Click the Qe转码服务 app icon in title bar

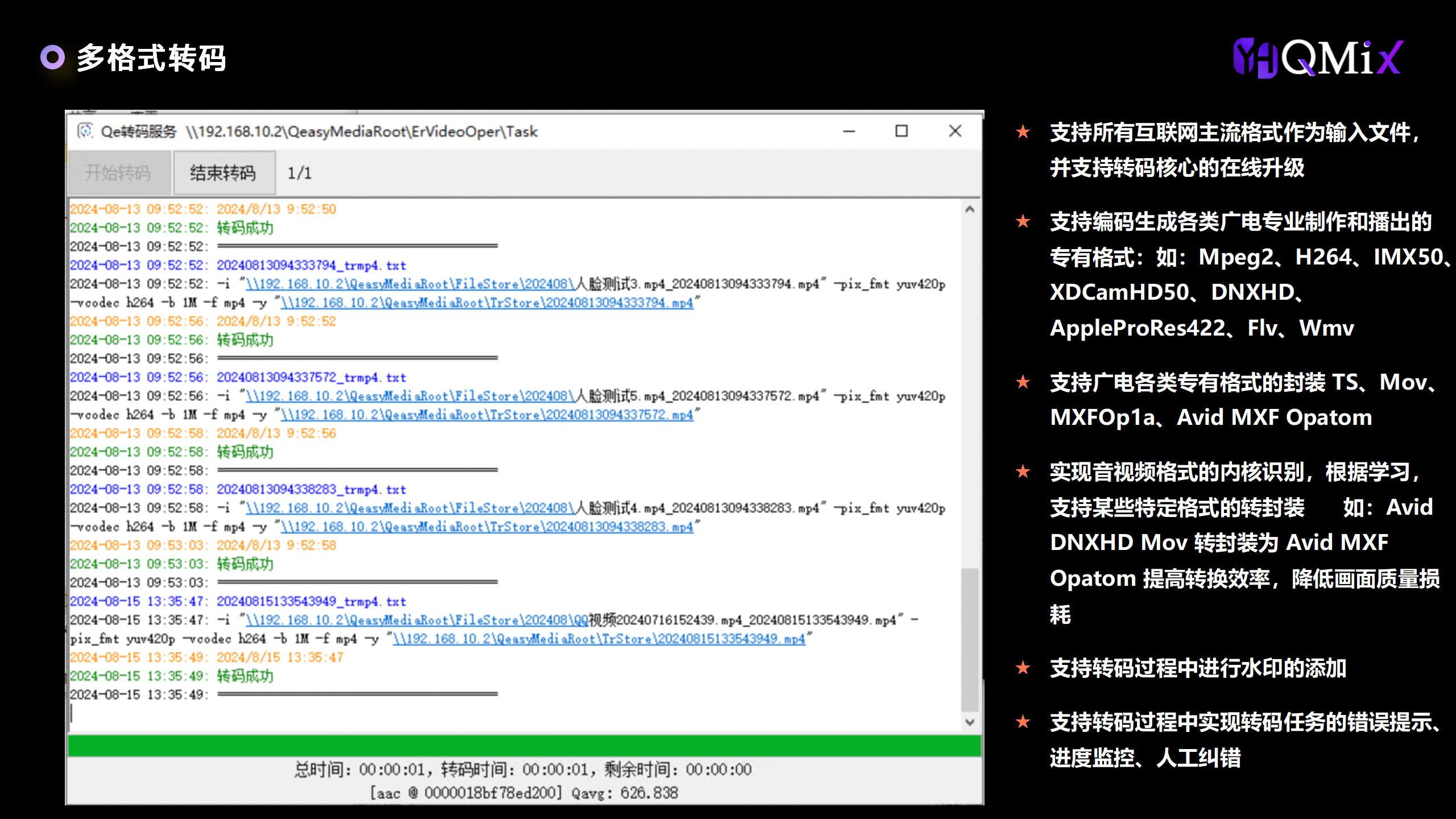point(85,131)
